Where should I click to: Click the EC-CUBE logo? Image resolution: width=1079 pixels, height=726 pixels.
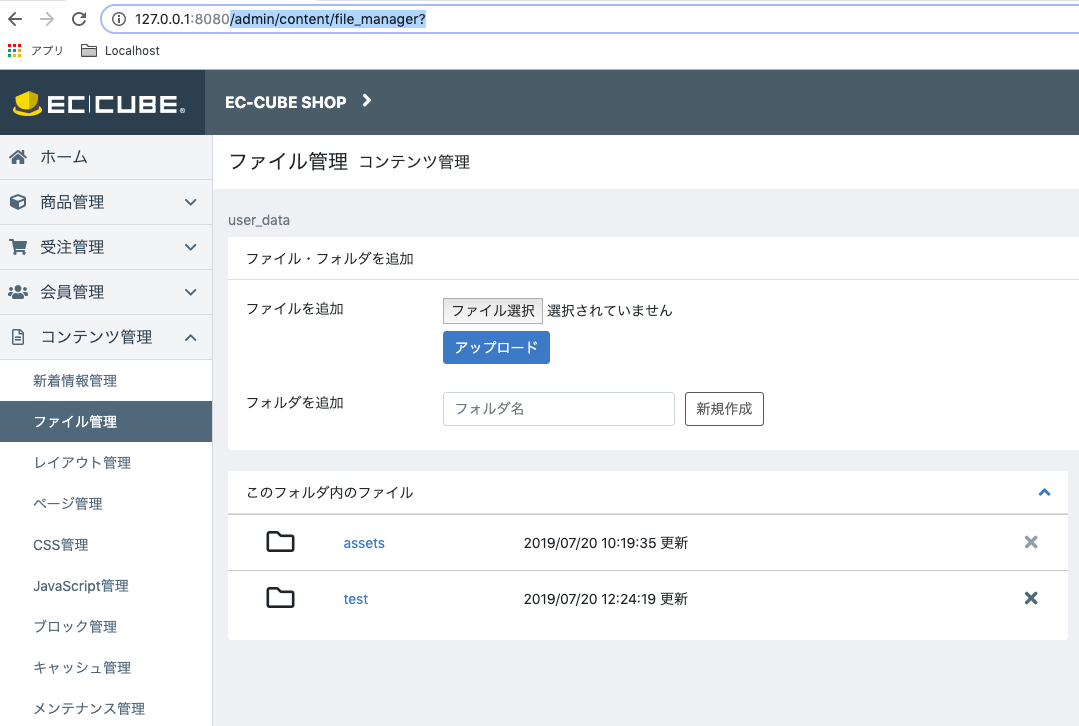[99, 103]
